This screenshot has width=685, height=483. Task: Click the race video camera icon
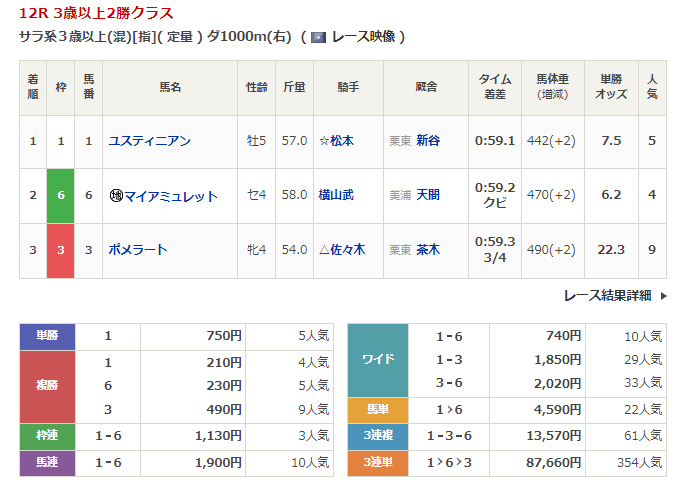319,37
